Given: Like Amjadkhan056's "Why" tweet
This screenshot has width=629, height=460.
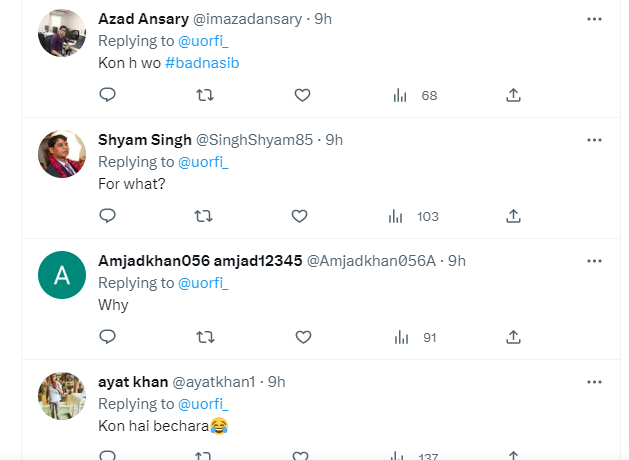Looking at the screenshot, I should coord(303,337).
